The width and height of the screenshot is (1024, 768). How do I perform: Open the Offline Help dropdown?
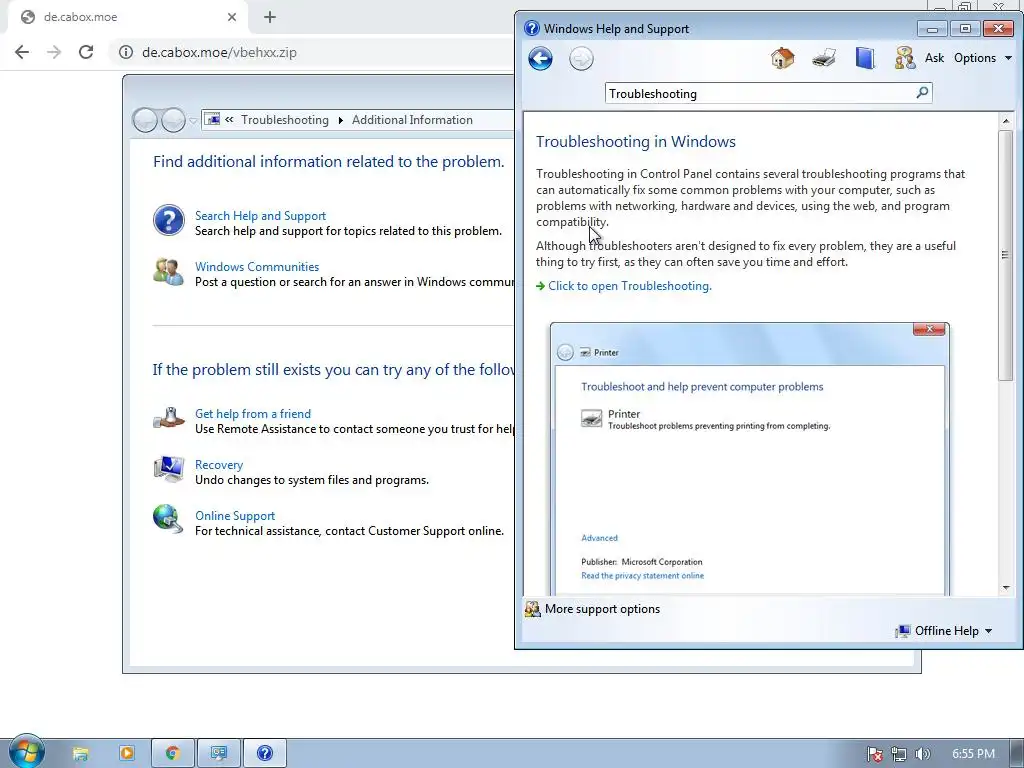point(944,631)
